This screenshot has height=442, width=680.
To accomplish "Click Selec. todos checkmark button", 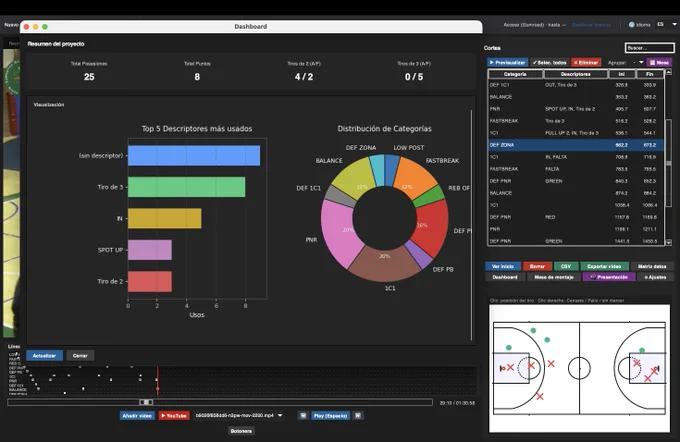I will [549, 62].
